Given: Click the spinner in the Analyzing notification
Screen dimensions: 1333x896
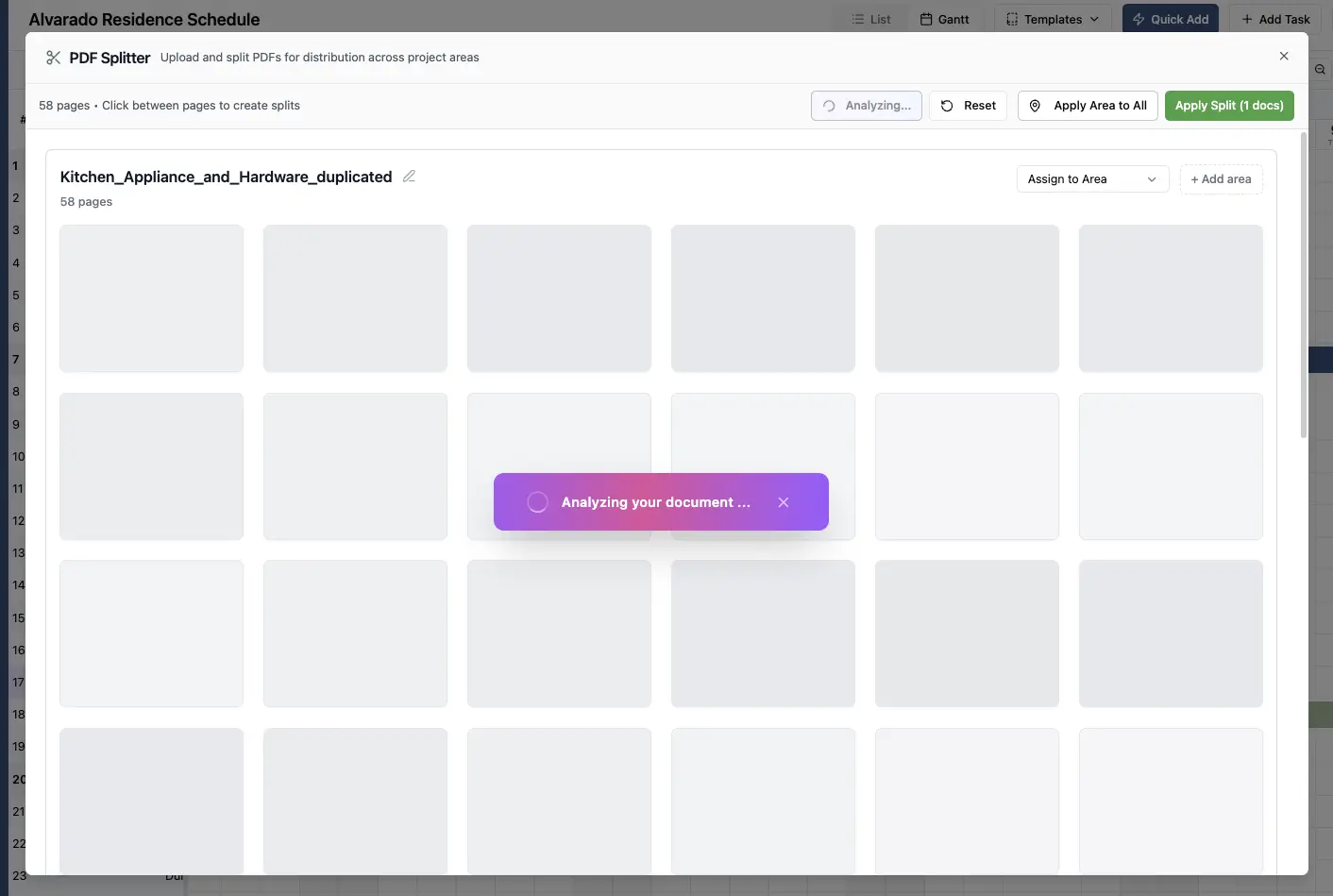Looking at the screenshot, I should [x=537, y=501].
